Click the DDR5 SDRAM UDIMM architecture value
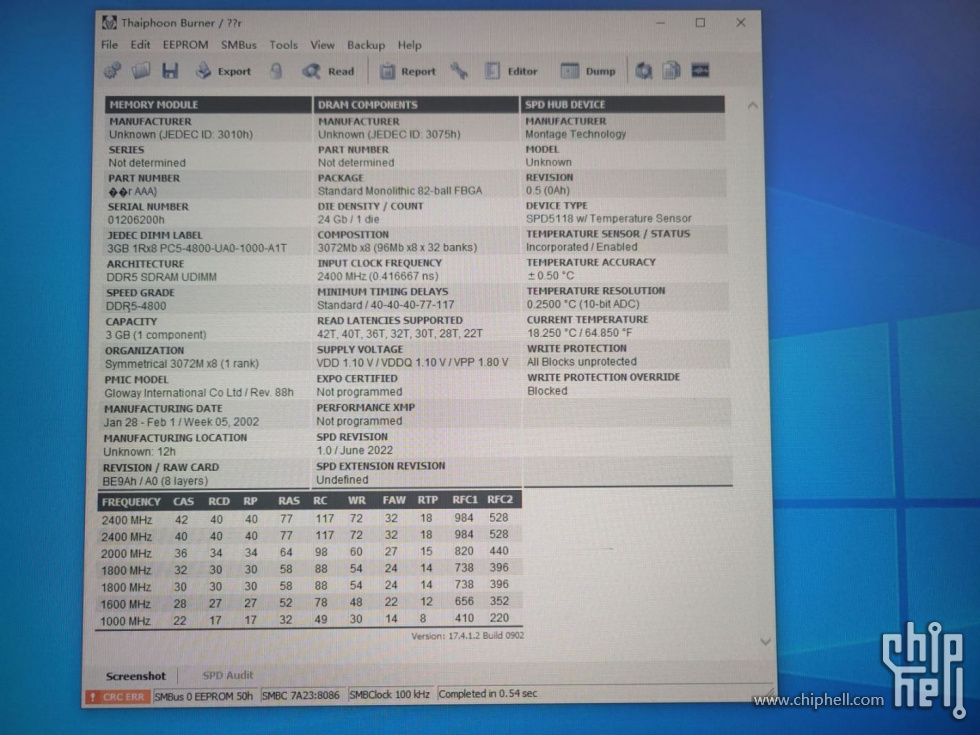 [161, 277]
